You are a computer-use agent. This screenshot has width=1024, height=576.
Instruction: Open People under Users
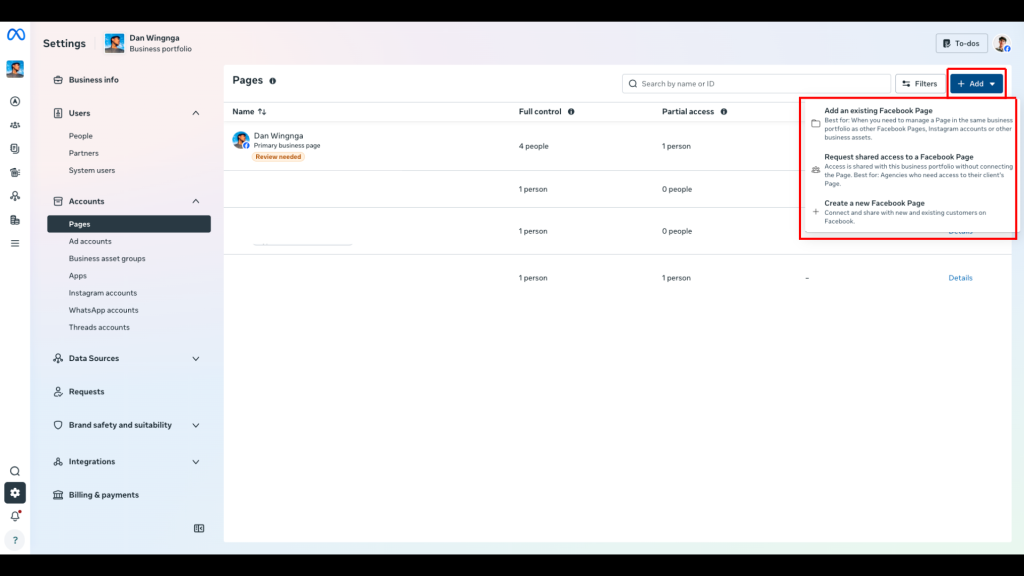tap(80, 136)
